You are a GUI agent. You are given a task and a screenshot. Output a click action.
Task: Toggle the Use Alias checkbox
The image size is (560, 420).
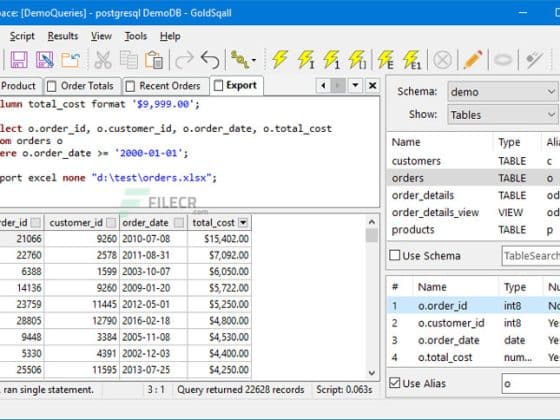[395, 383]
